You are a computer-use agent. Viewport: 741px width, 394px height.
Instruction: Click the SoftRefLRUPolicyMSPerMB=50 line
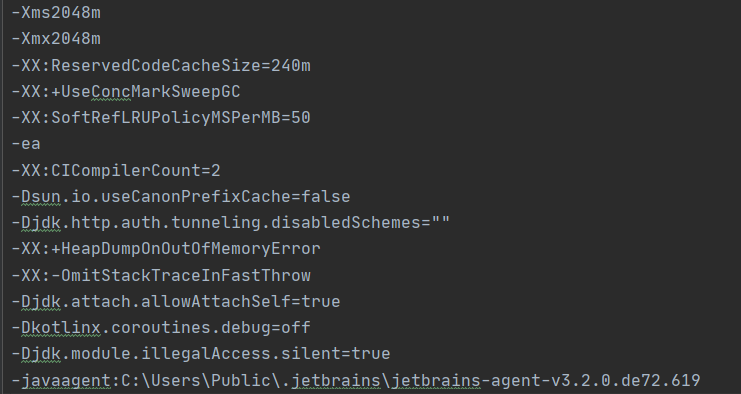(x=161, y=118)
